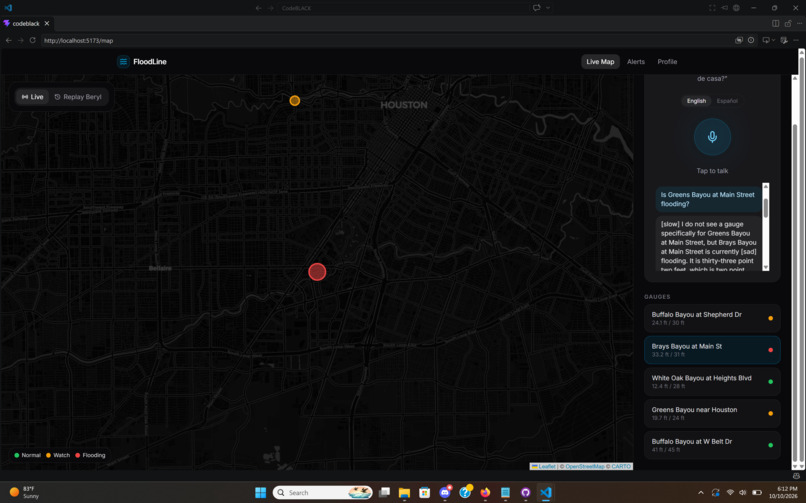Click the Wi-Fi icon in system tray
The width and height of the screenshot is (806, 503).
[x=730, y=493]
